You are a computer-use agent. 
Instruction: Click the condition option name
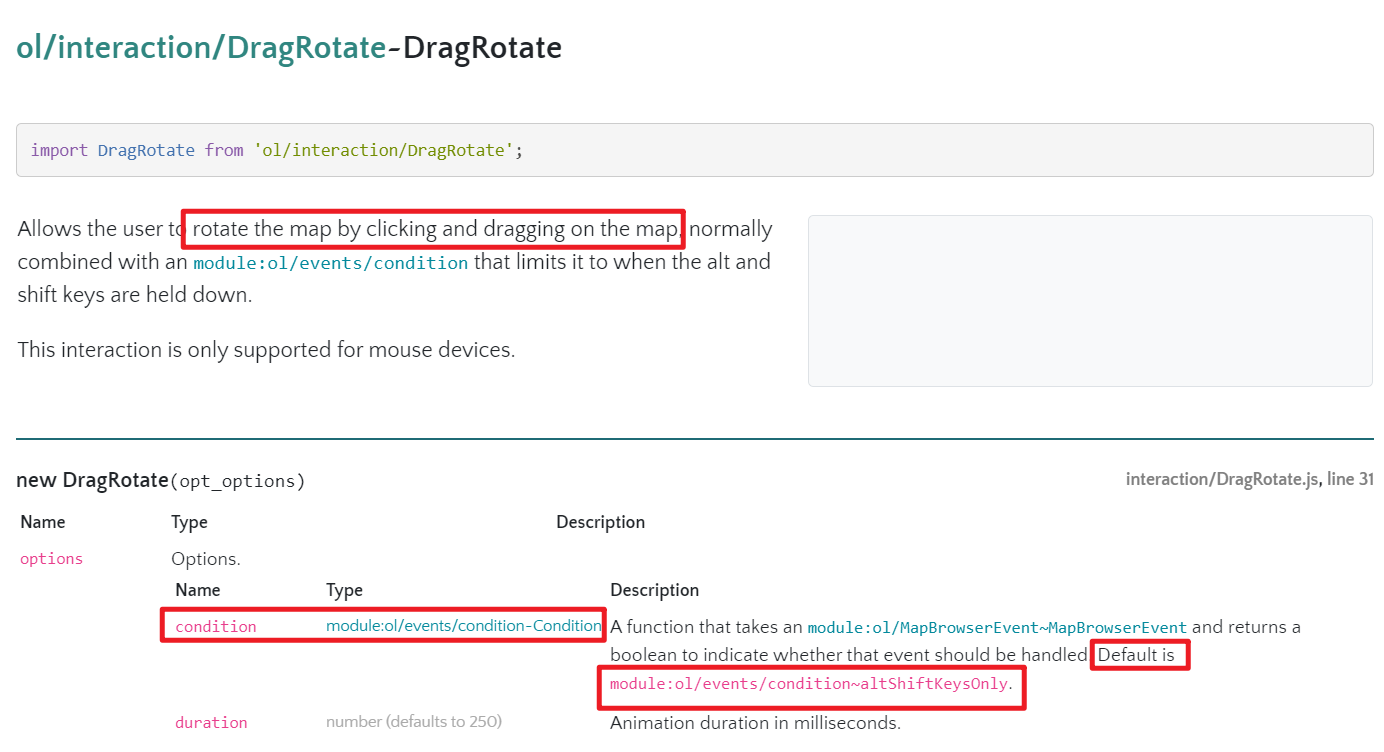tap(215, 627)
